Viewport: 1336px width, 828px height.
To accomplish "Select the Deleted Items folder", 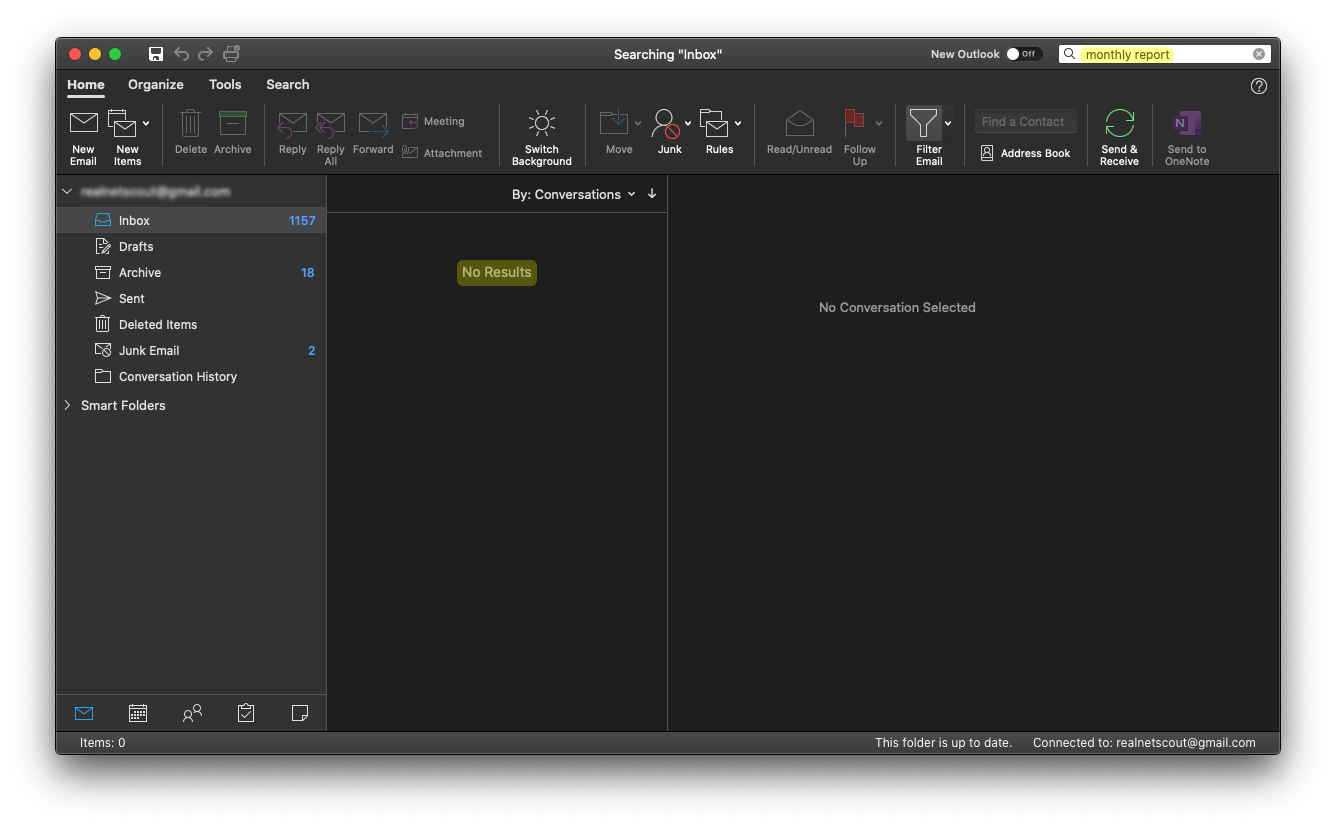I will 191,324.
